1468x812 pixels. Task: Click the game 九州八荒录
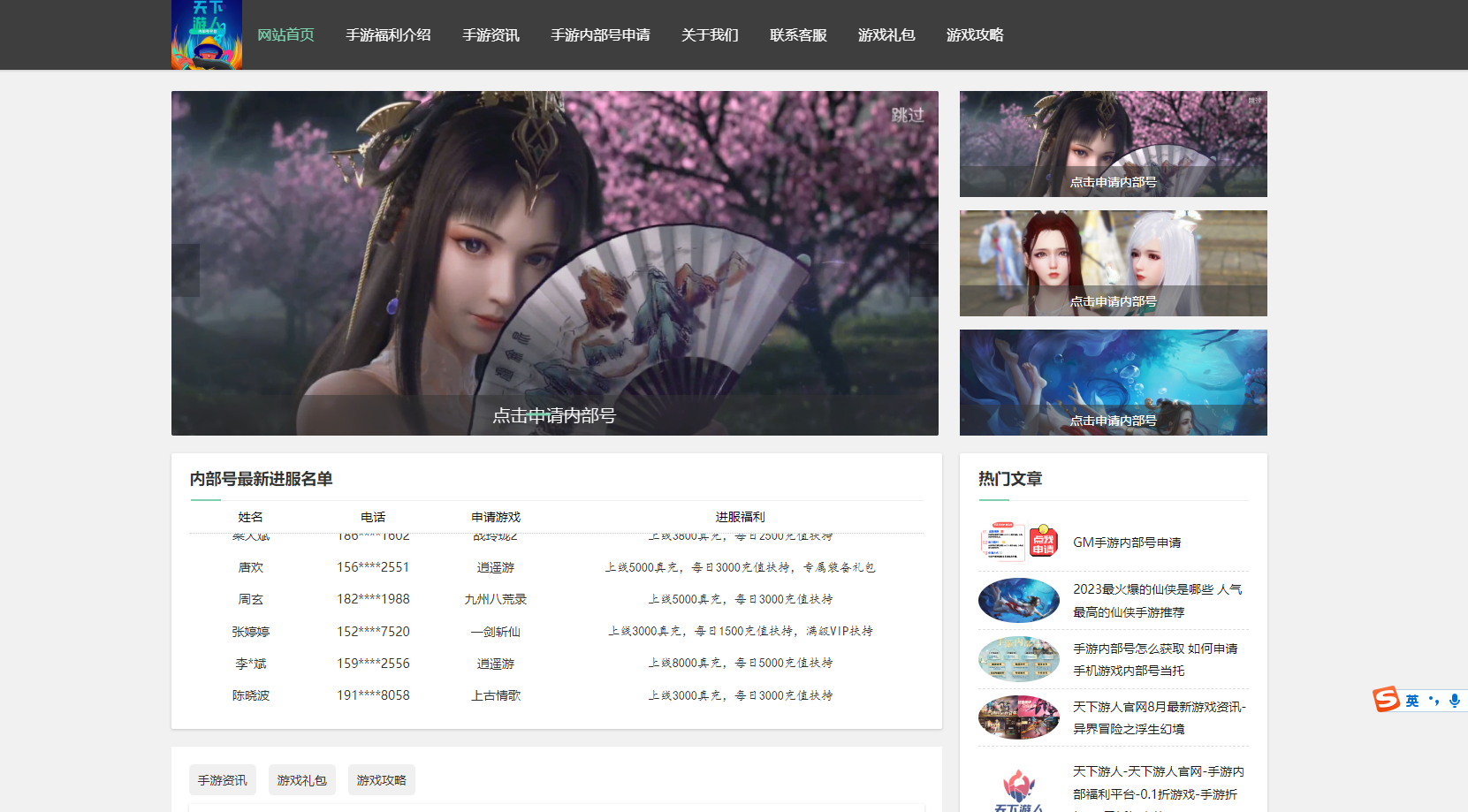click(x=496, y=599)
